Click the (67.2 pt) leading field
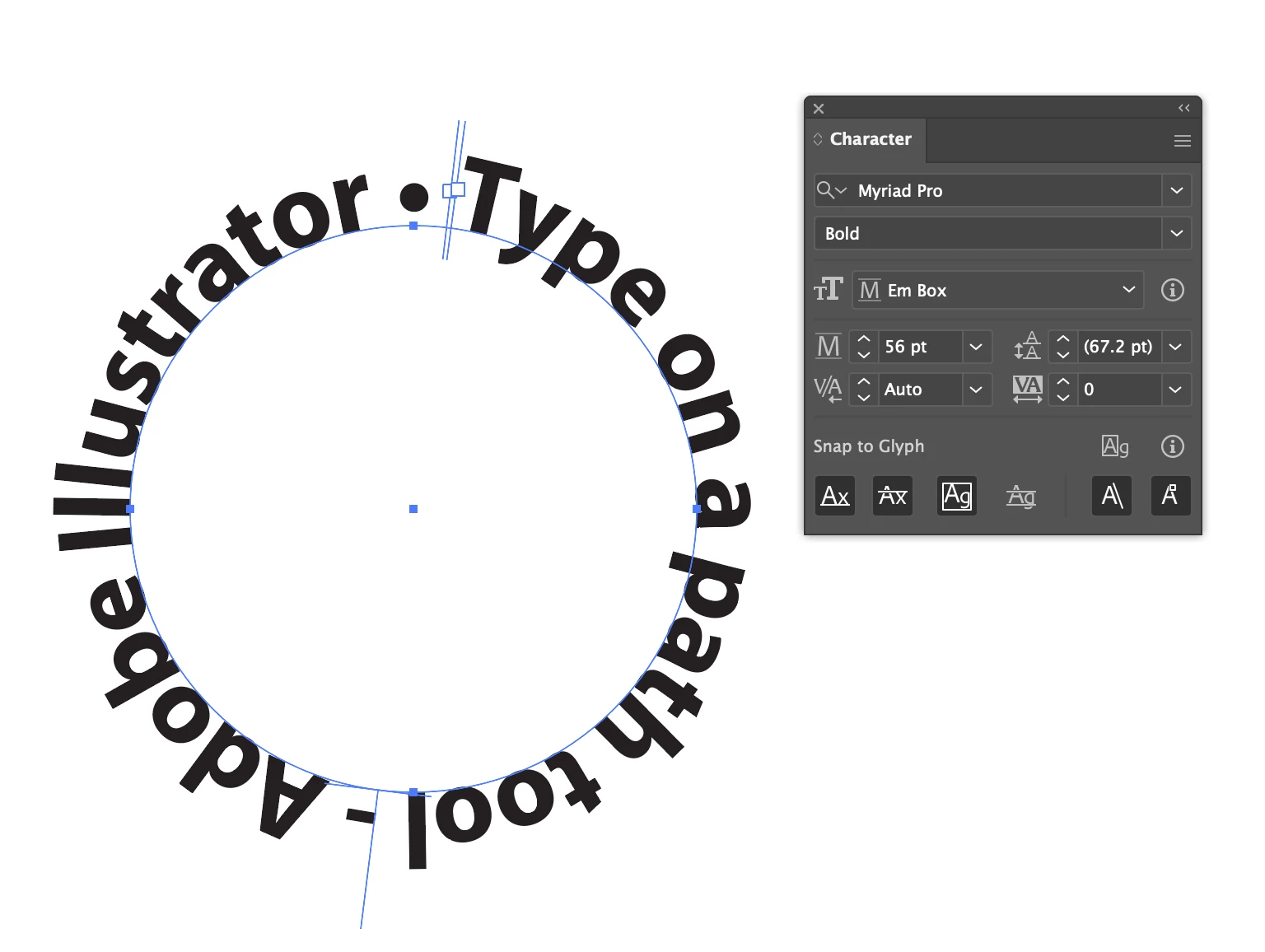Image resolution: width=1265 pixels, height=952 pixels. [1119, 347]
